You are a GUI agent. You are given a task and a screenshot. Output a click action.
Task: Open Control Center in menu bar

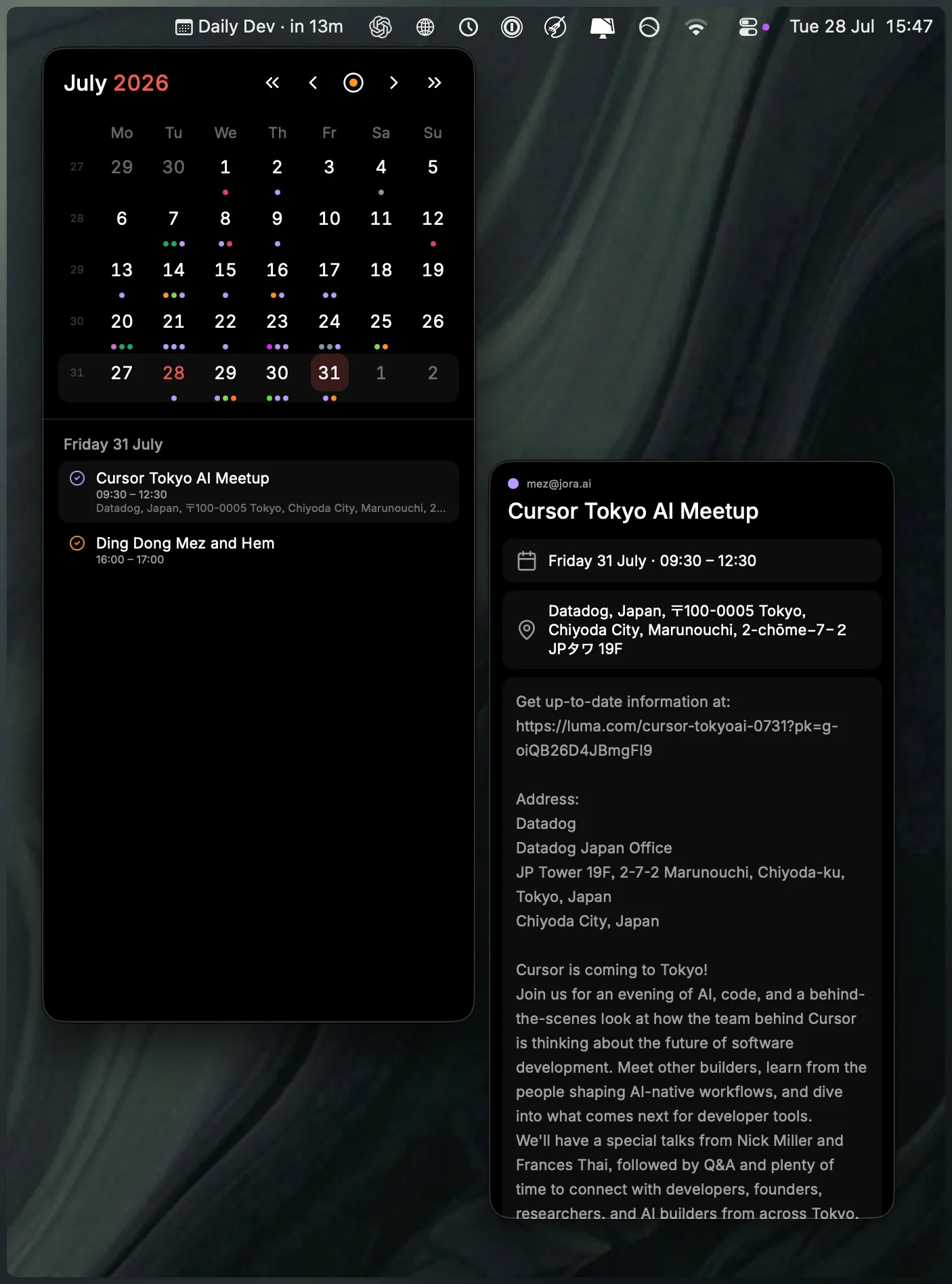[748, 27]
